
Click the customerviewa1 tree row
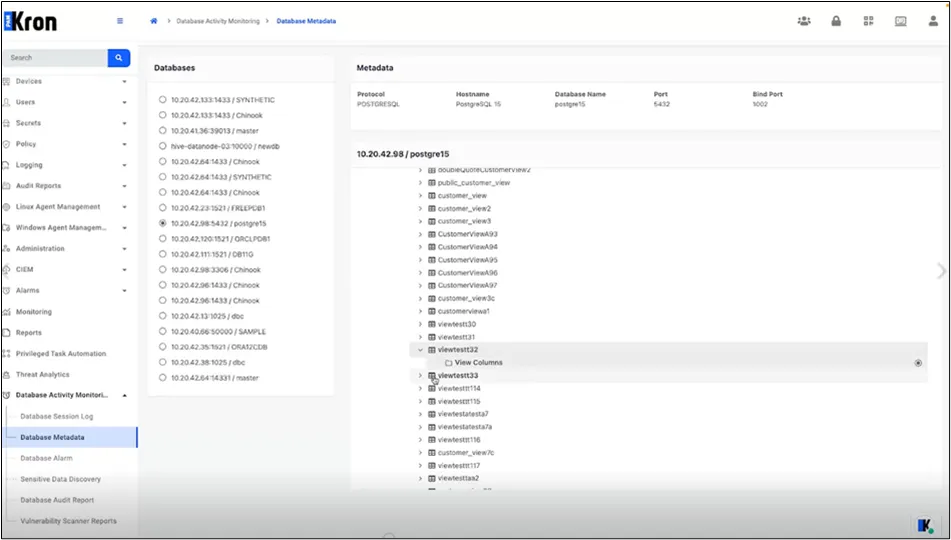[x=463, y=311]
